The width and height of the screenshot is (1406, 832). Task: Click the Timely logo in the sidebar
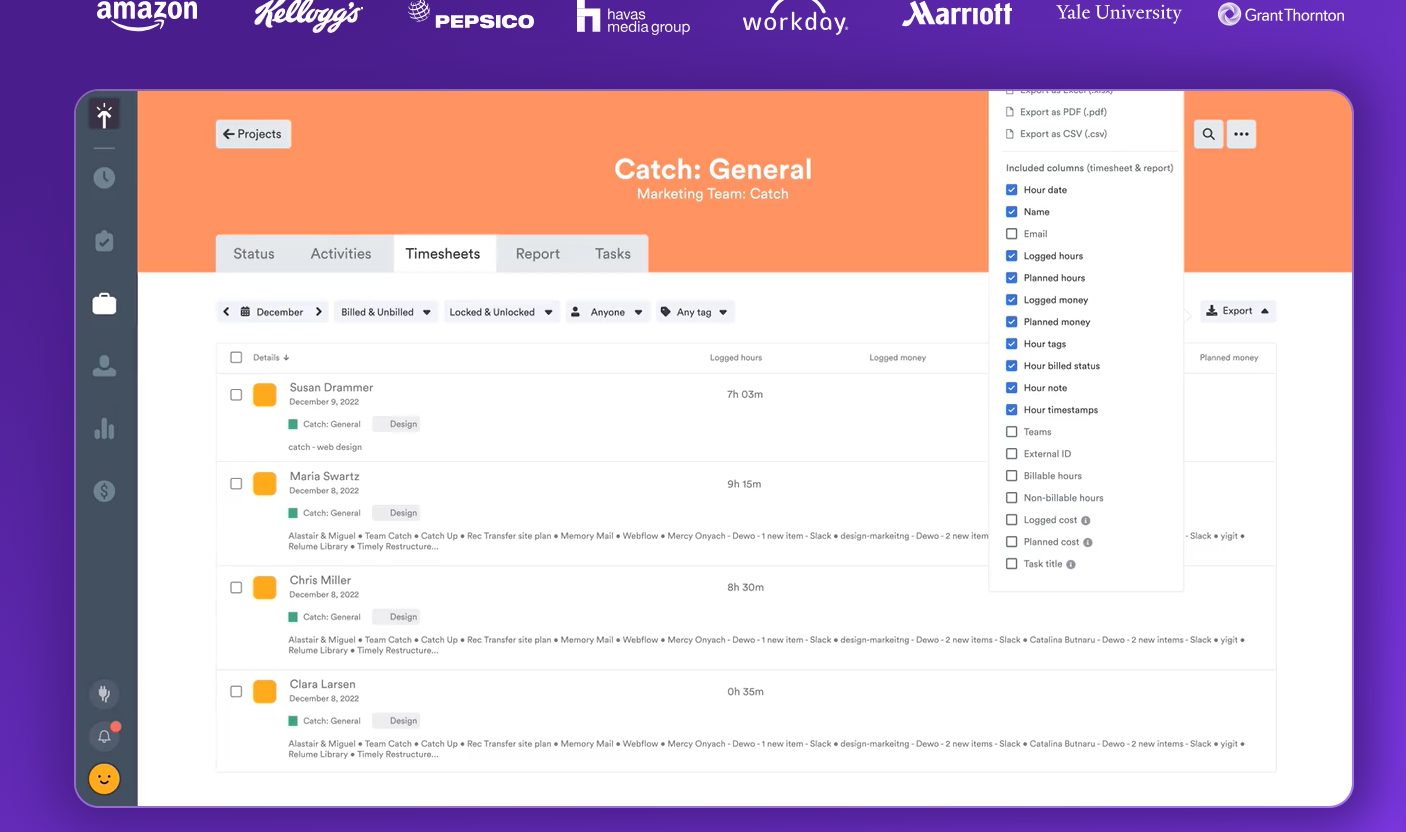[104, 114]
